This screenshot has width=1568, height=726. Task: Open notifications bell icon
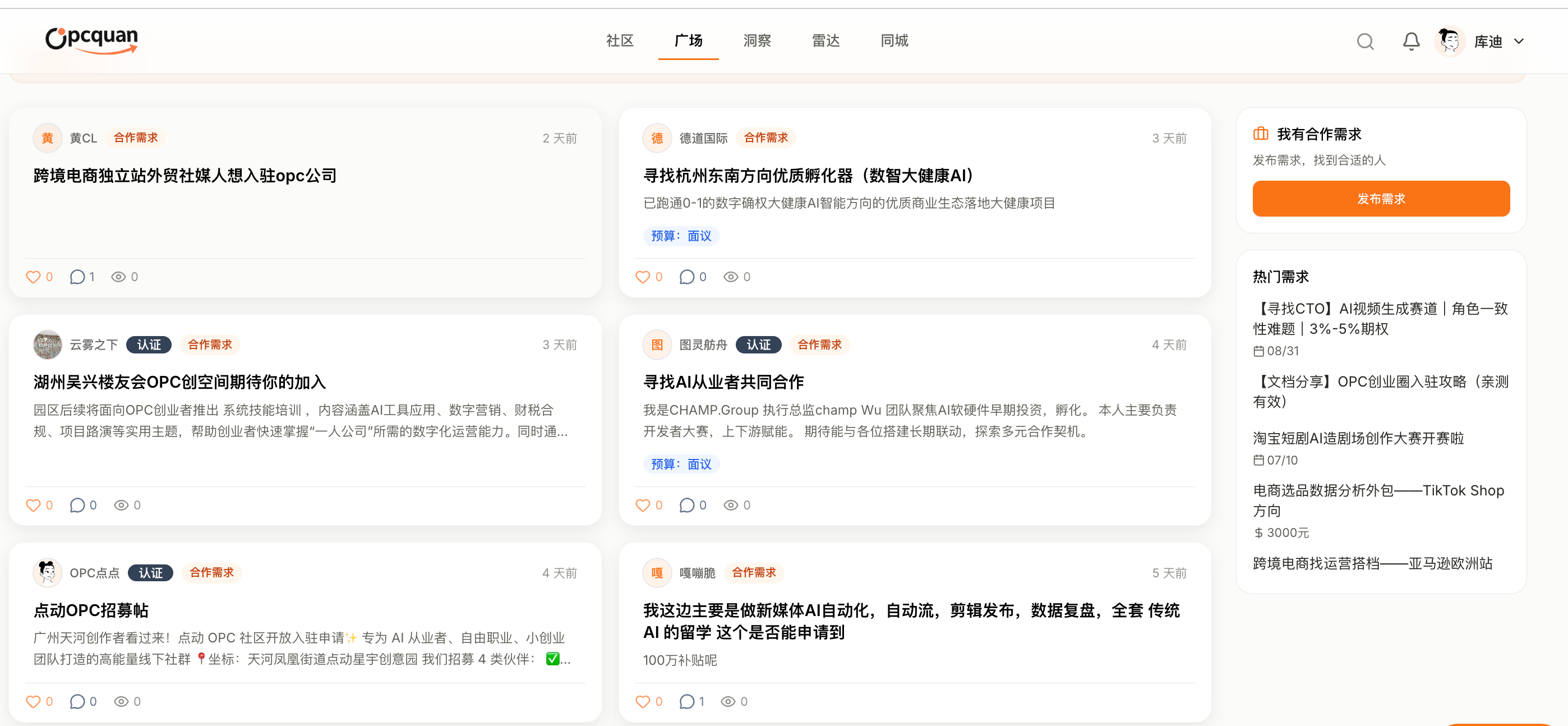tap(1410, 42)
